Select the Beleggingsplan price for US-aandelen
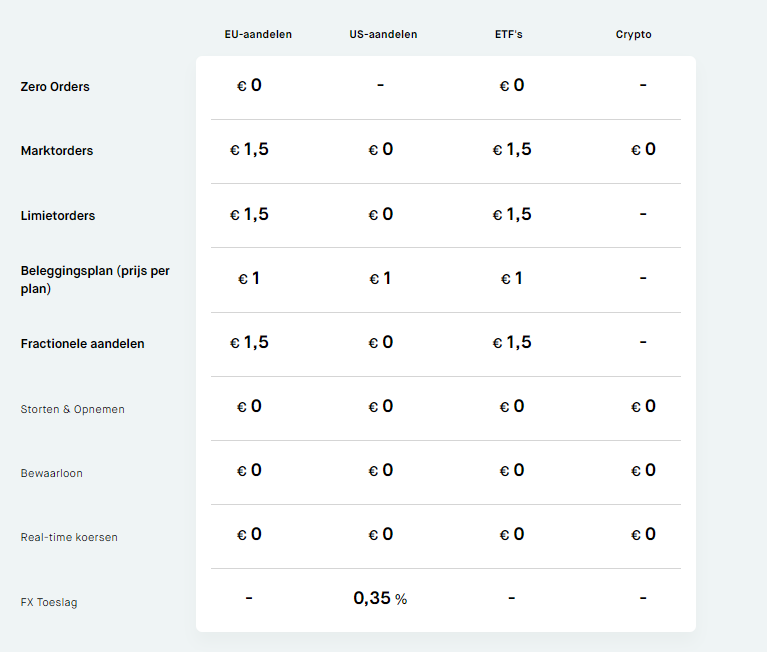767x652 pixels. point(380,278)
